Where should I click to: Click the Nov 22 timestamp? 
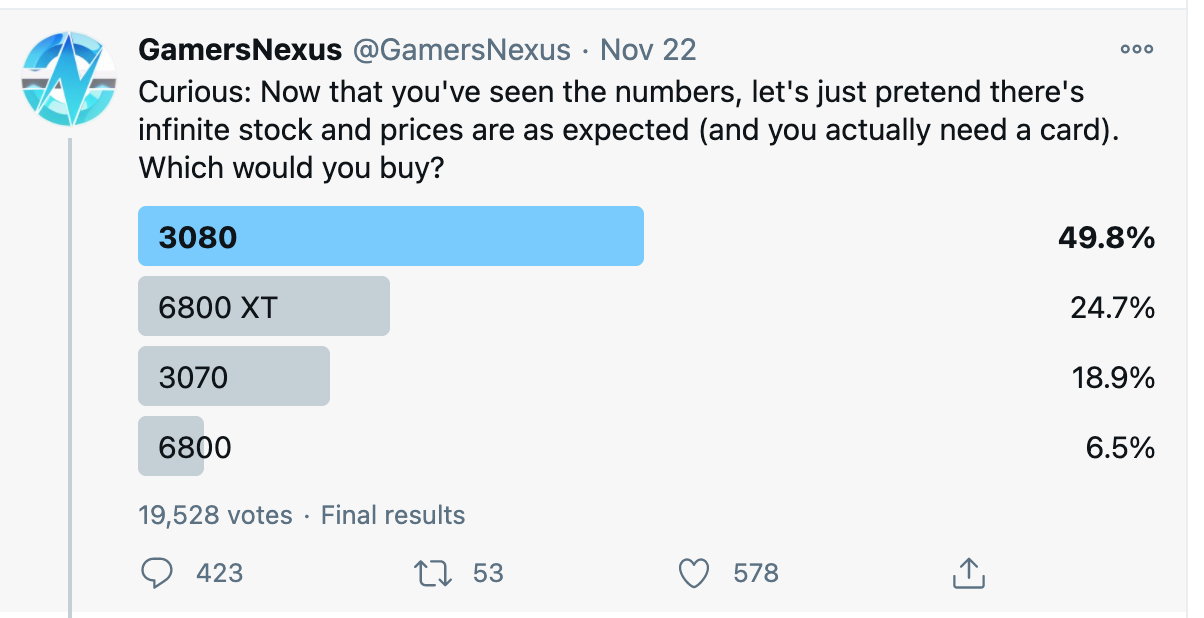pyautogui.click(x=648, y=50)
